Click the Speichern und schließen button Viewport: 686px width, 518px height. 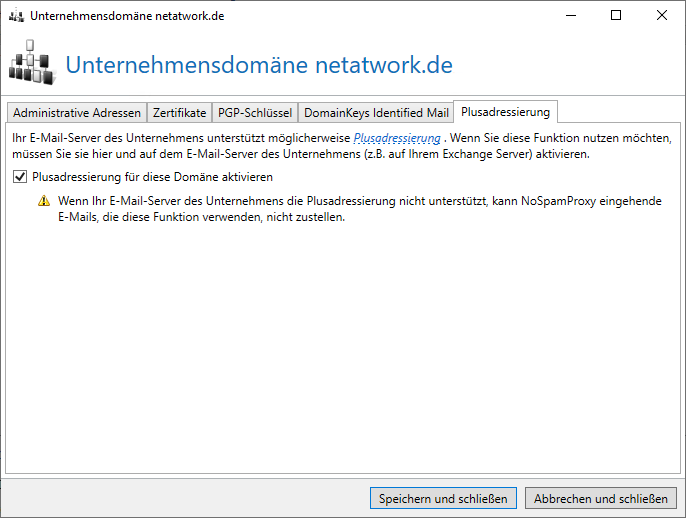coord(443,498)
